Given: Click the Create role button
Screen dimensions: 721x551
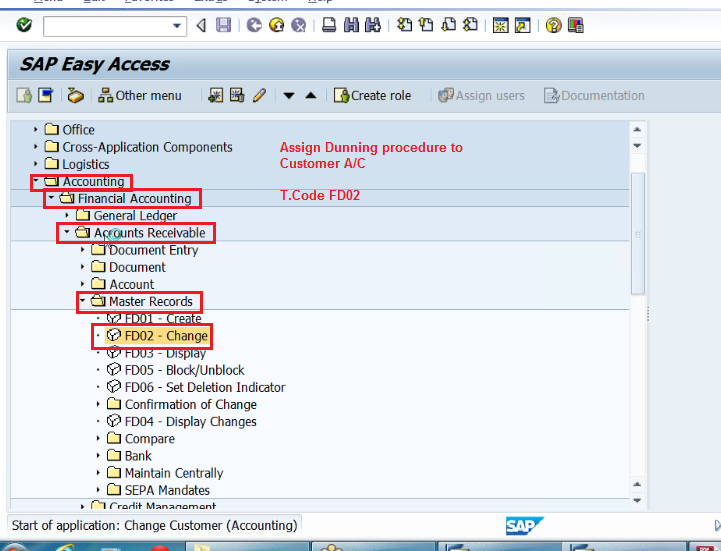Looking at the screenshot, I should [372, 96].
